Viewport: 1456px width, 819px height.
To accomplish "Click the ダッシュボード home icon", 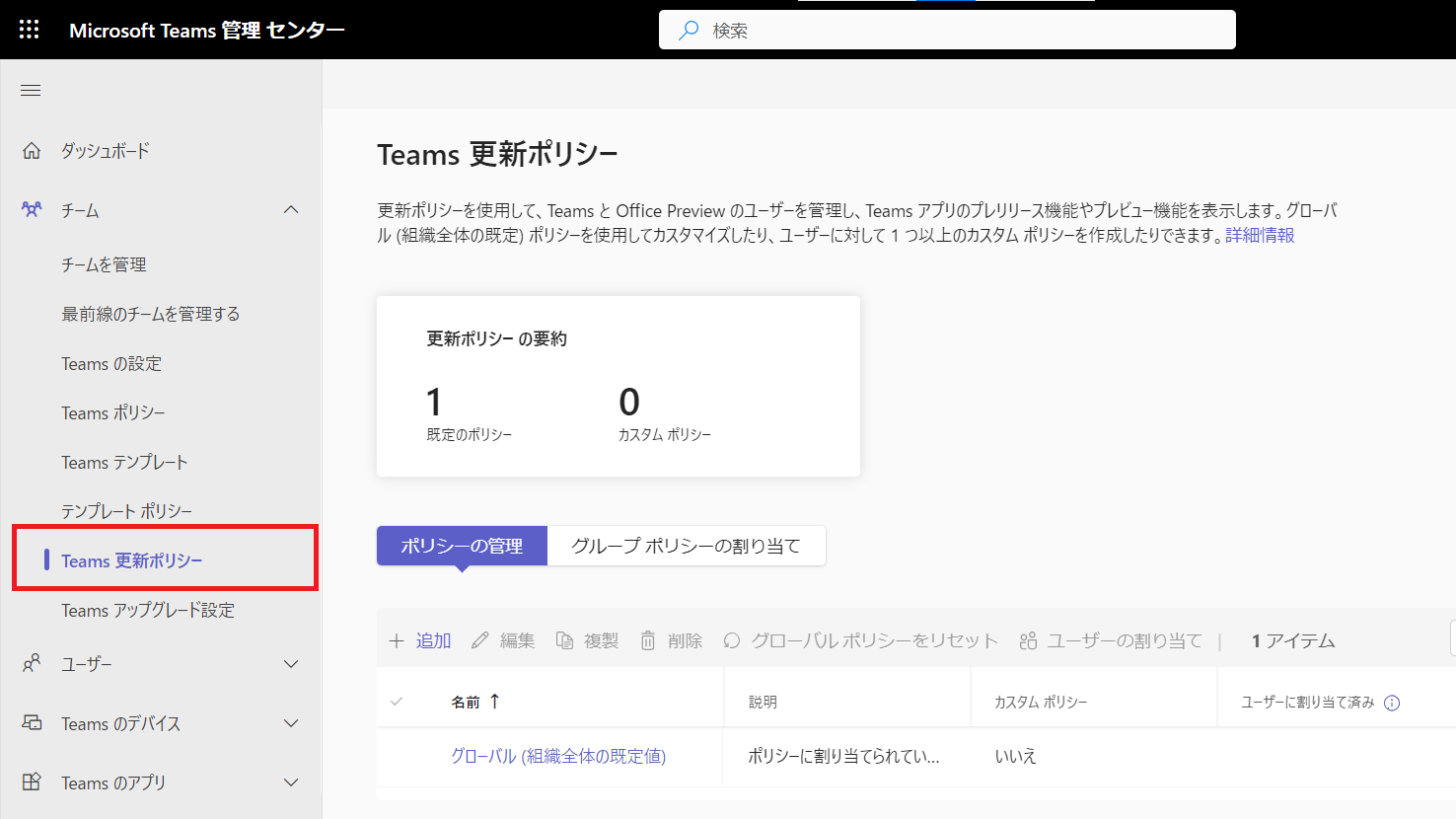I will 32,151.
